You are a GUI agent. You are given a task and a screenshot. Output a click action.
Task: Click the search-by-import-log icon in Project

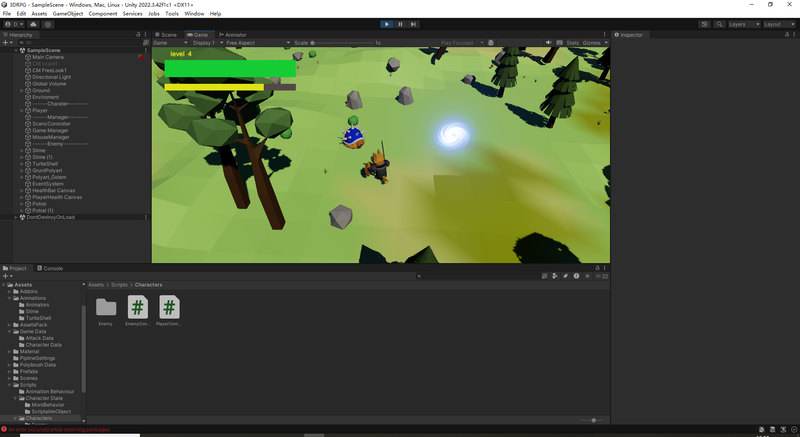coord(576,276)
